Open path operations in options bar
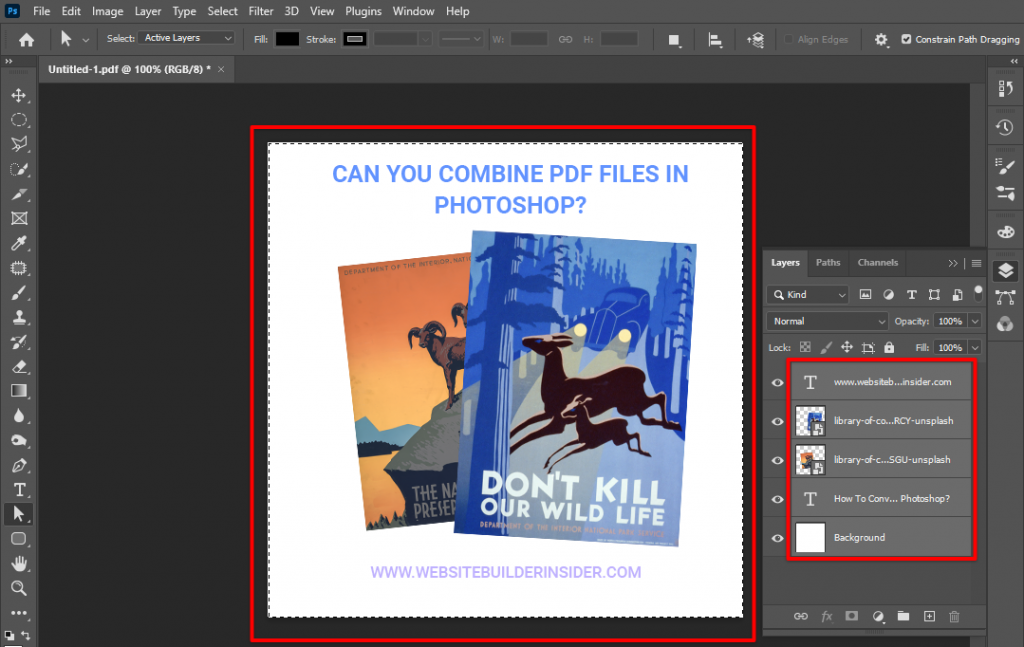This screenshot has width=1024, height=647. tap(675, 40)
